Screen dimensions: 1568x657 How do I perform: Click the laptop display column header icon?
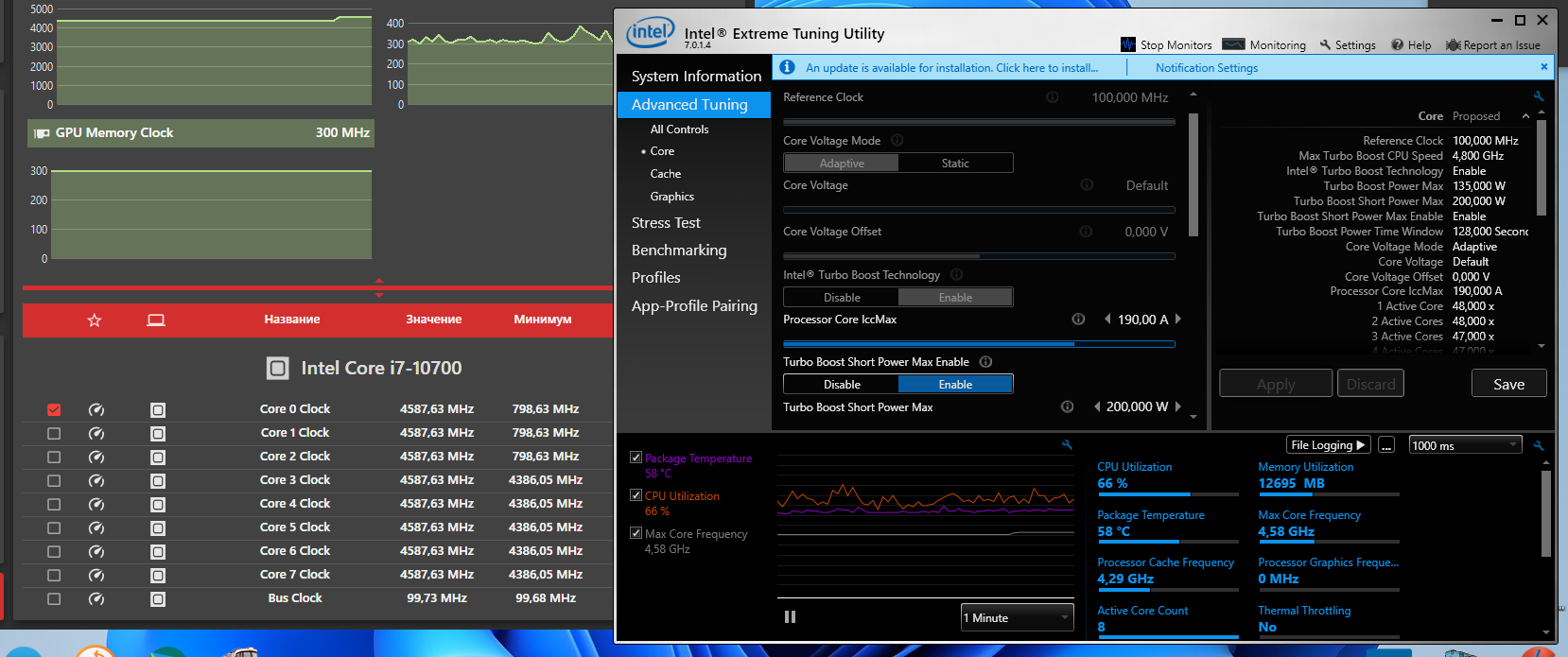pos(156,320)
